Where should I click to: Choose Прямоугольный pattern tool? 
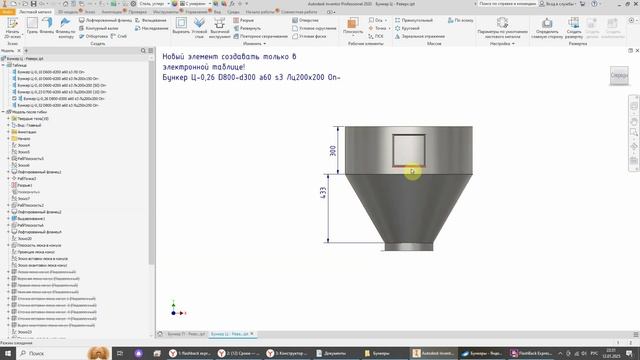tap(413, 20)
